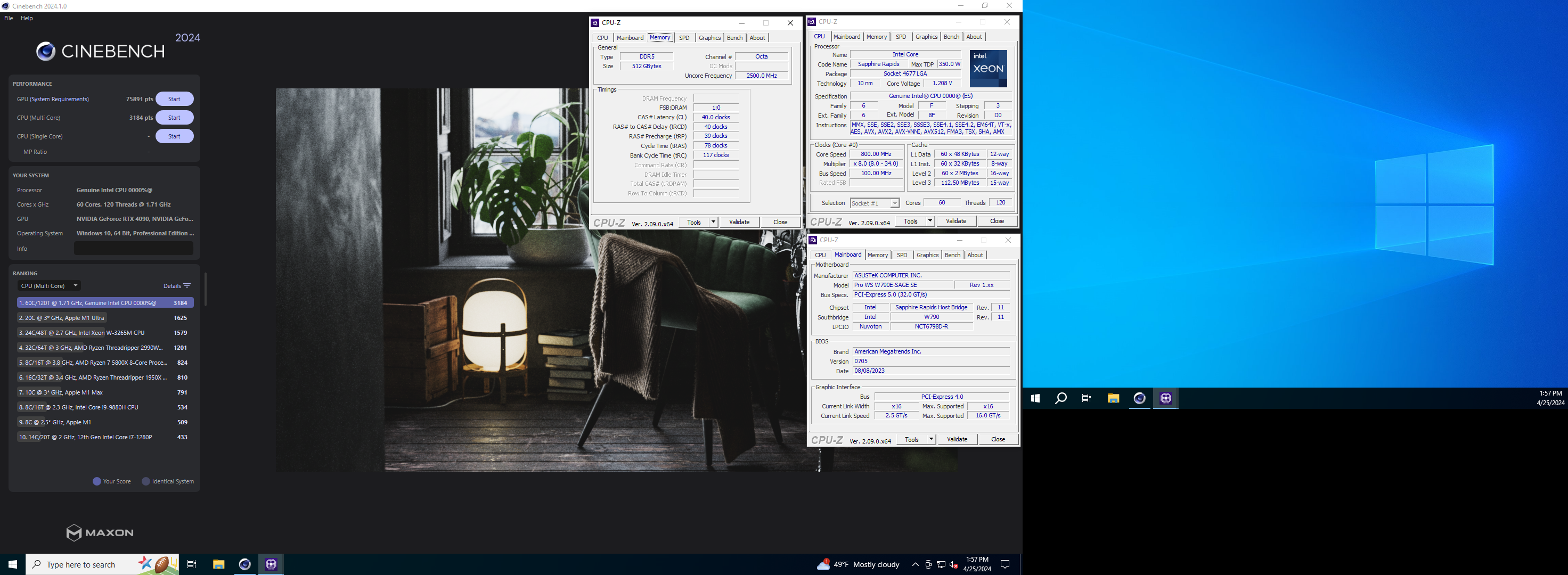1568x575 pixels.
Task: Open Graphics tab in the CPU-tab CPU-Z window
Action: (x=926, y=37)
